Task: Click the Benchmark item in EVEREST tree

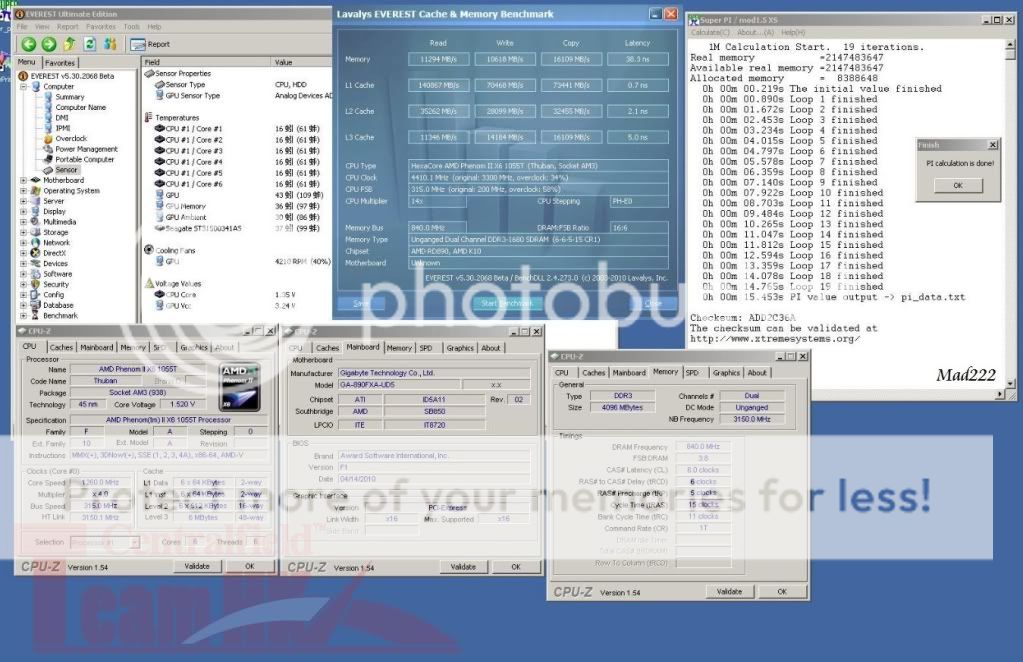Action: 60,316
